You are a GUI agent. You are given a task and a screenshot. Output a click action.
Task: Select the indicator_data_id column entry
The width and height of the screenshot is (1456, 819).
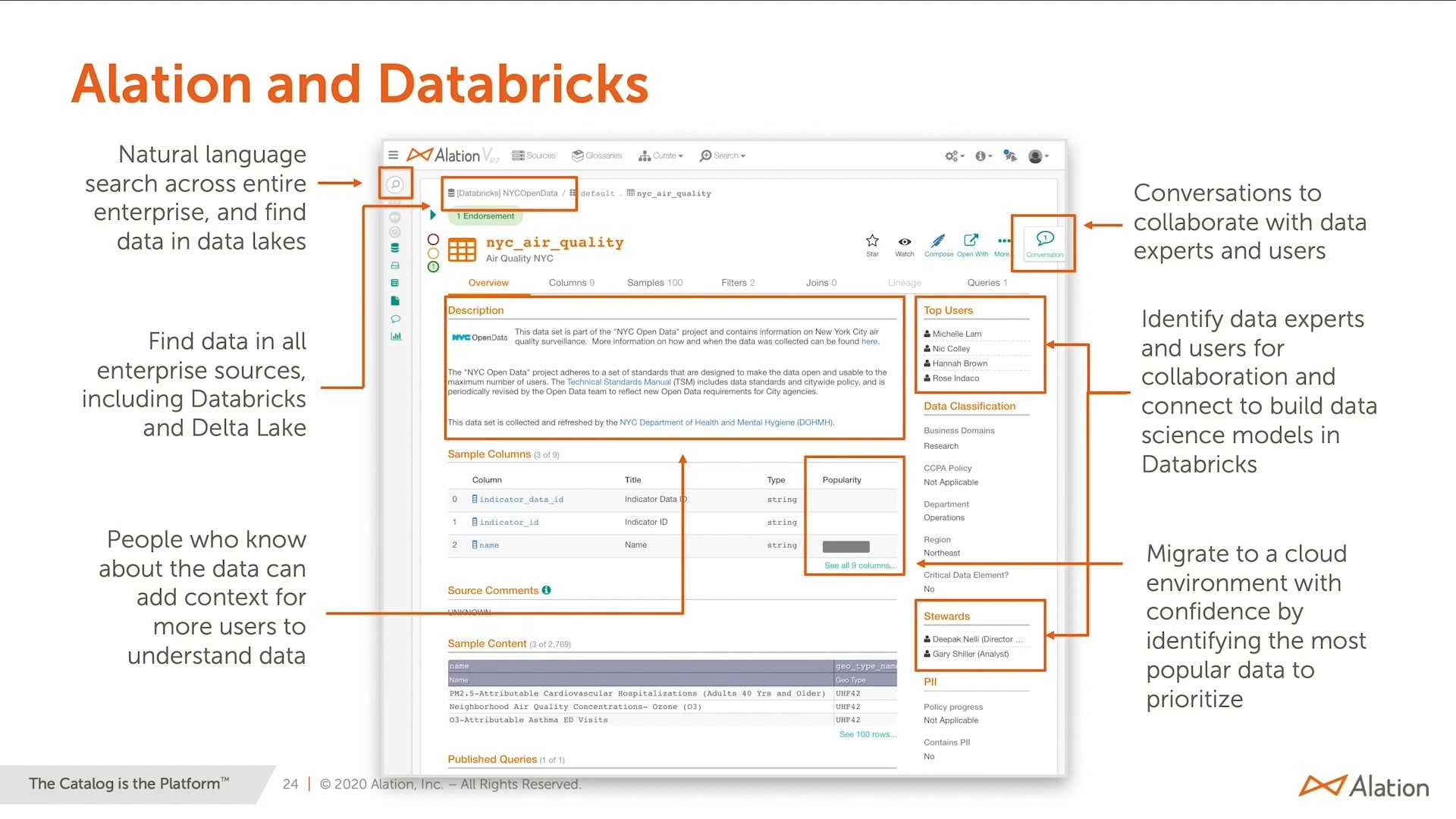pyautogui.click(x=522, y=499)
